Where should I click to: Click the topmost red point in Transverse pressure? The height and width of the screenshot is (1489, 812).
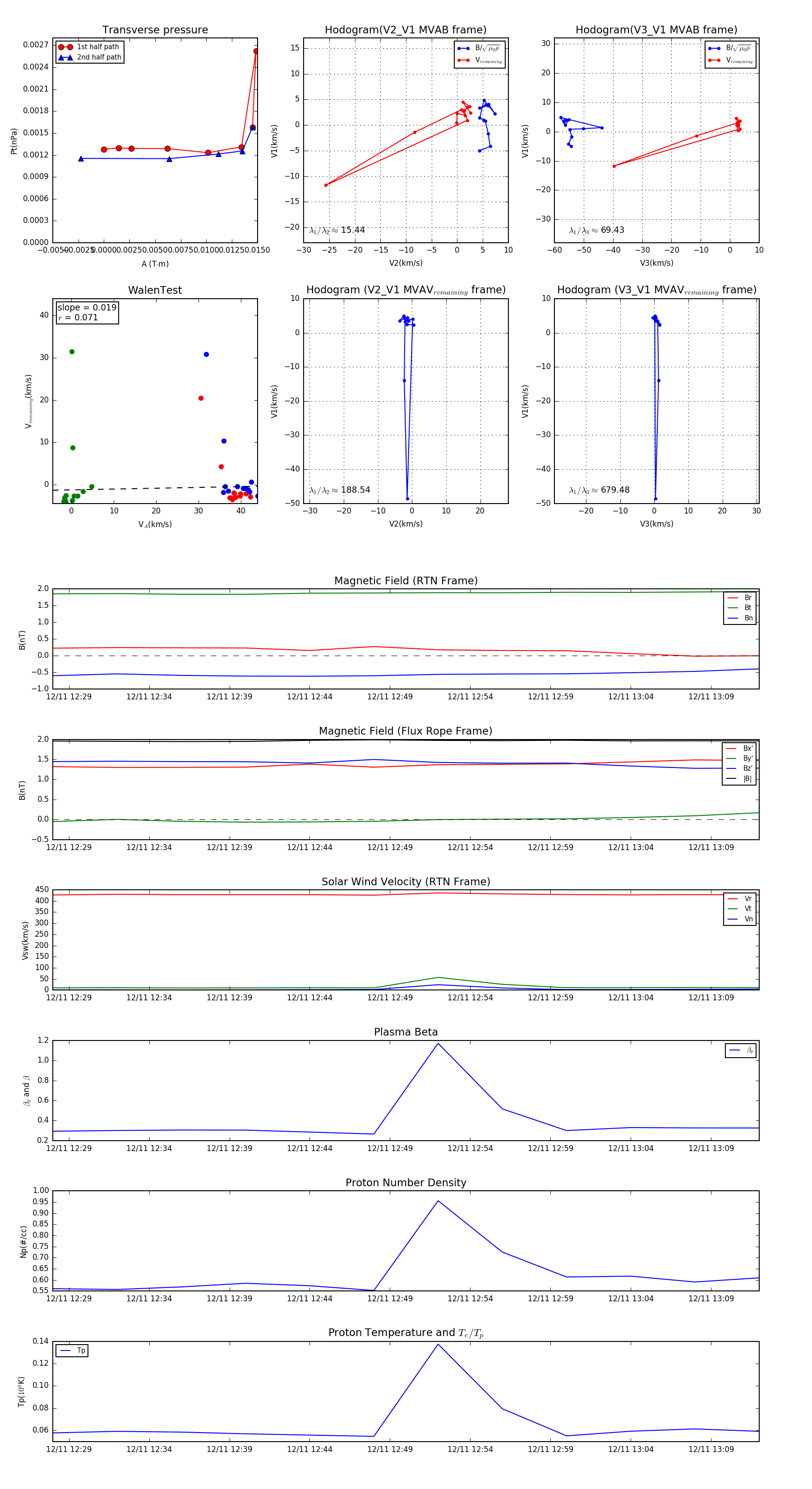pos(256,51)
